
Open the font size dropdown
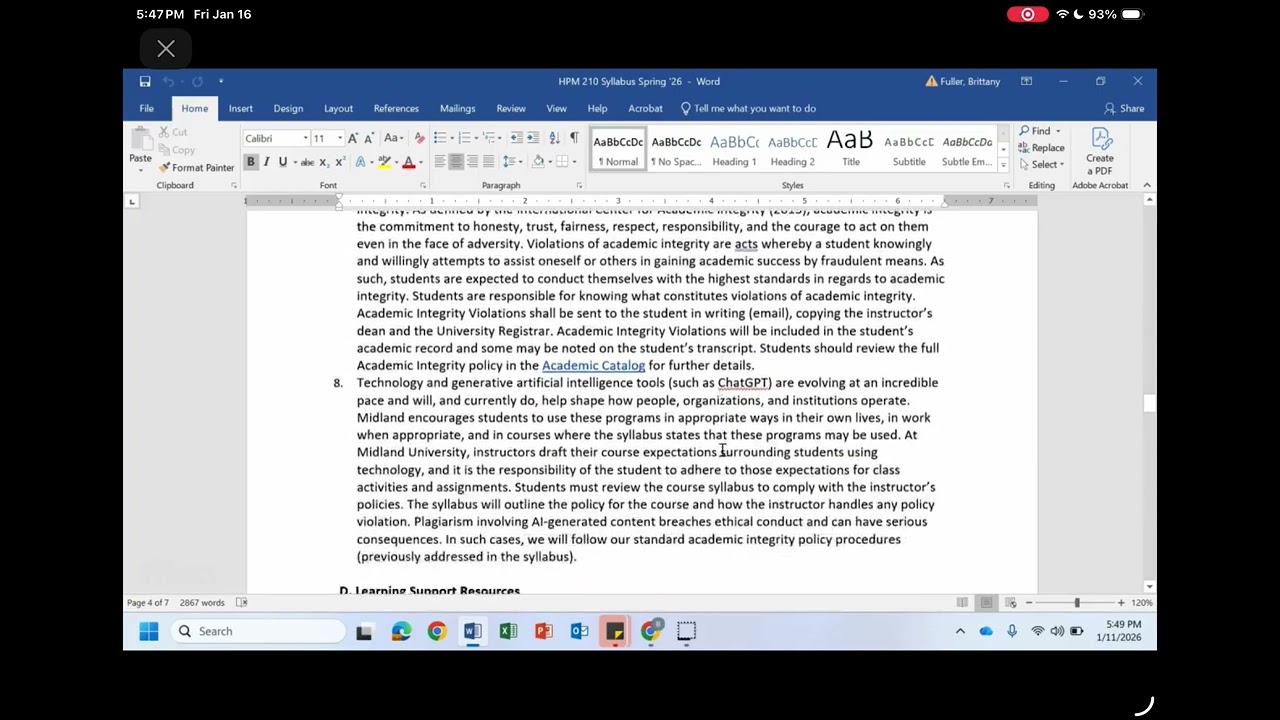point(340,138)
